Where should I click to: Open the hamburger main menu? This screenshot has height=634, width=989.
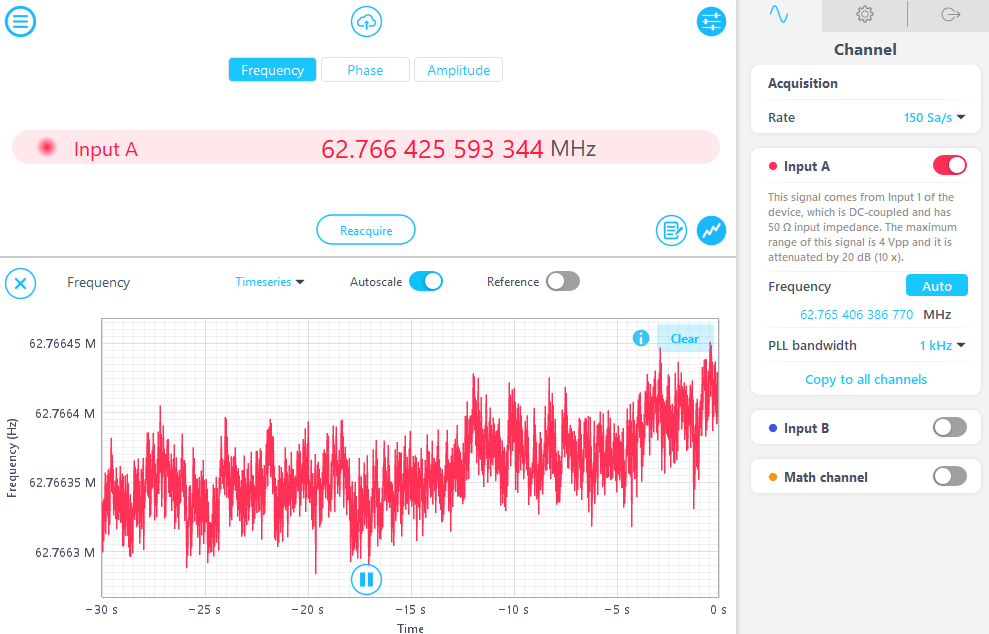20,21
